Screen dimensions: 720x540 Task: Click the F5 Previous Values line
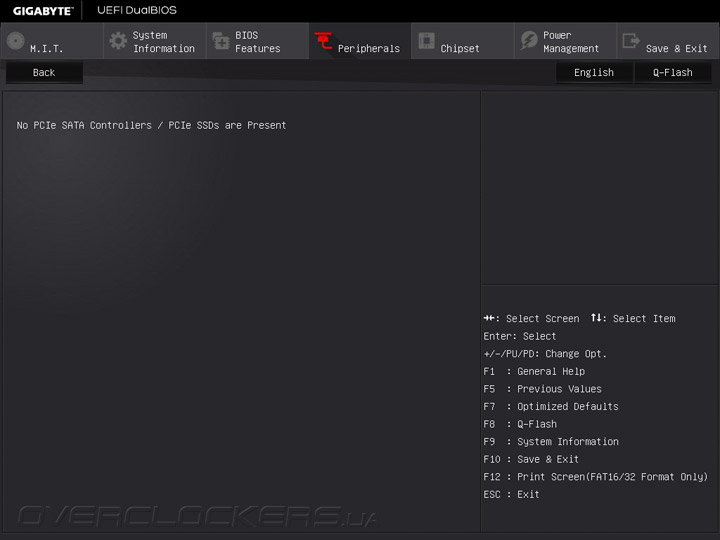(x=542, y=389)
